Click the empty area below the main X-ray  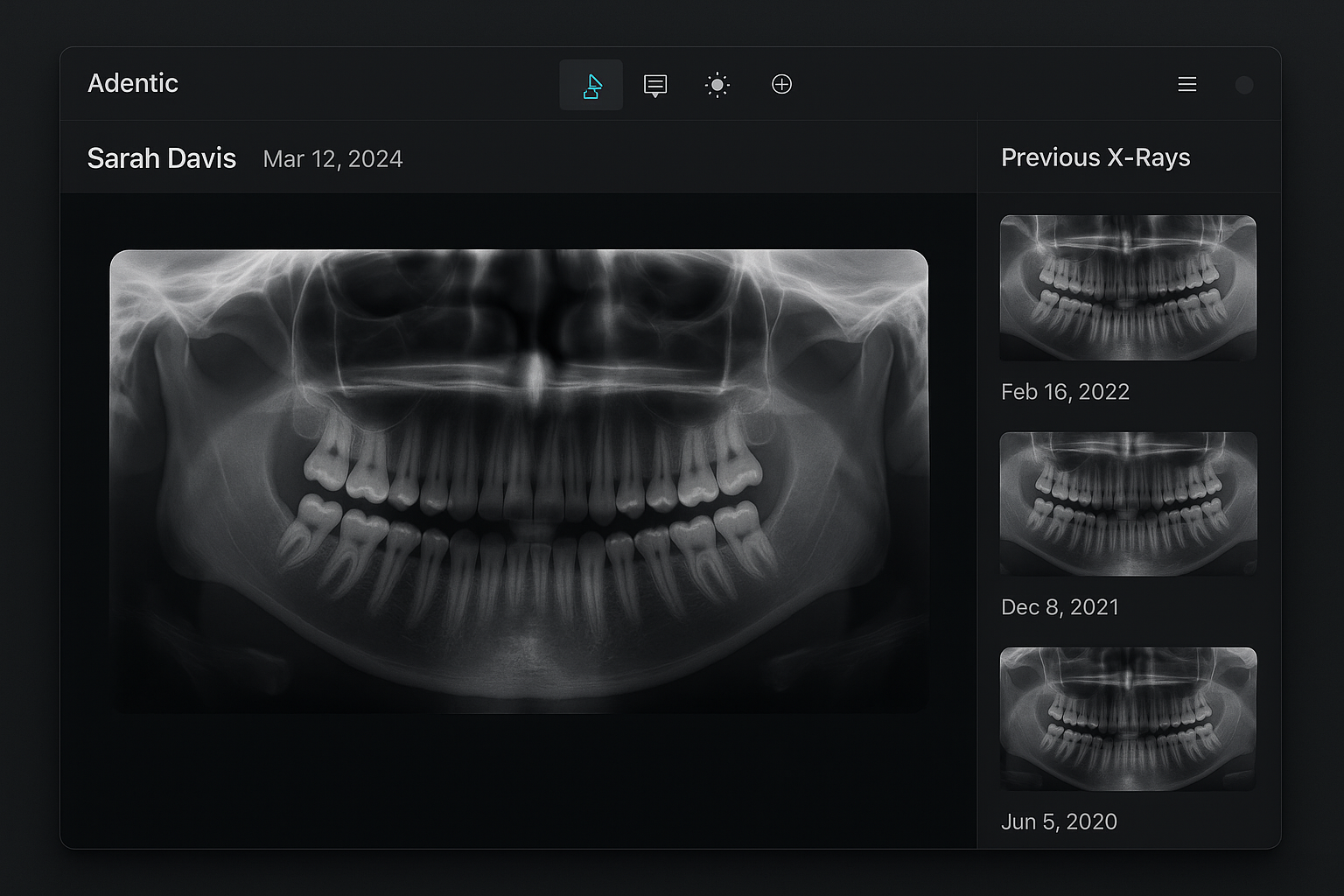point(518,779)
